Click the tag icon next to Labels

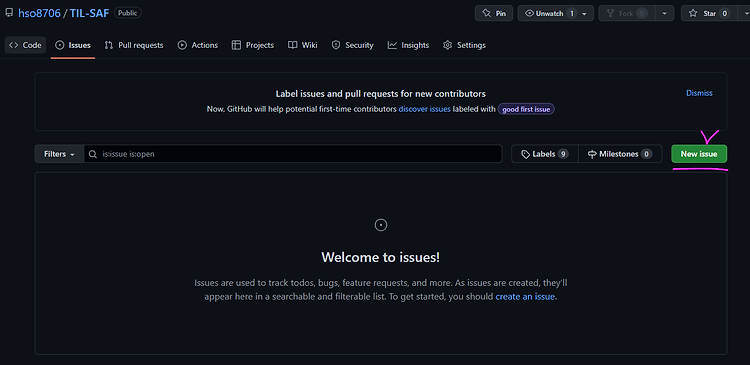(x=526, y=154)
